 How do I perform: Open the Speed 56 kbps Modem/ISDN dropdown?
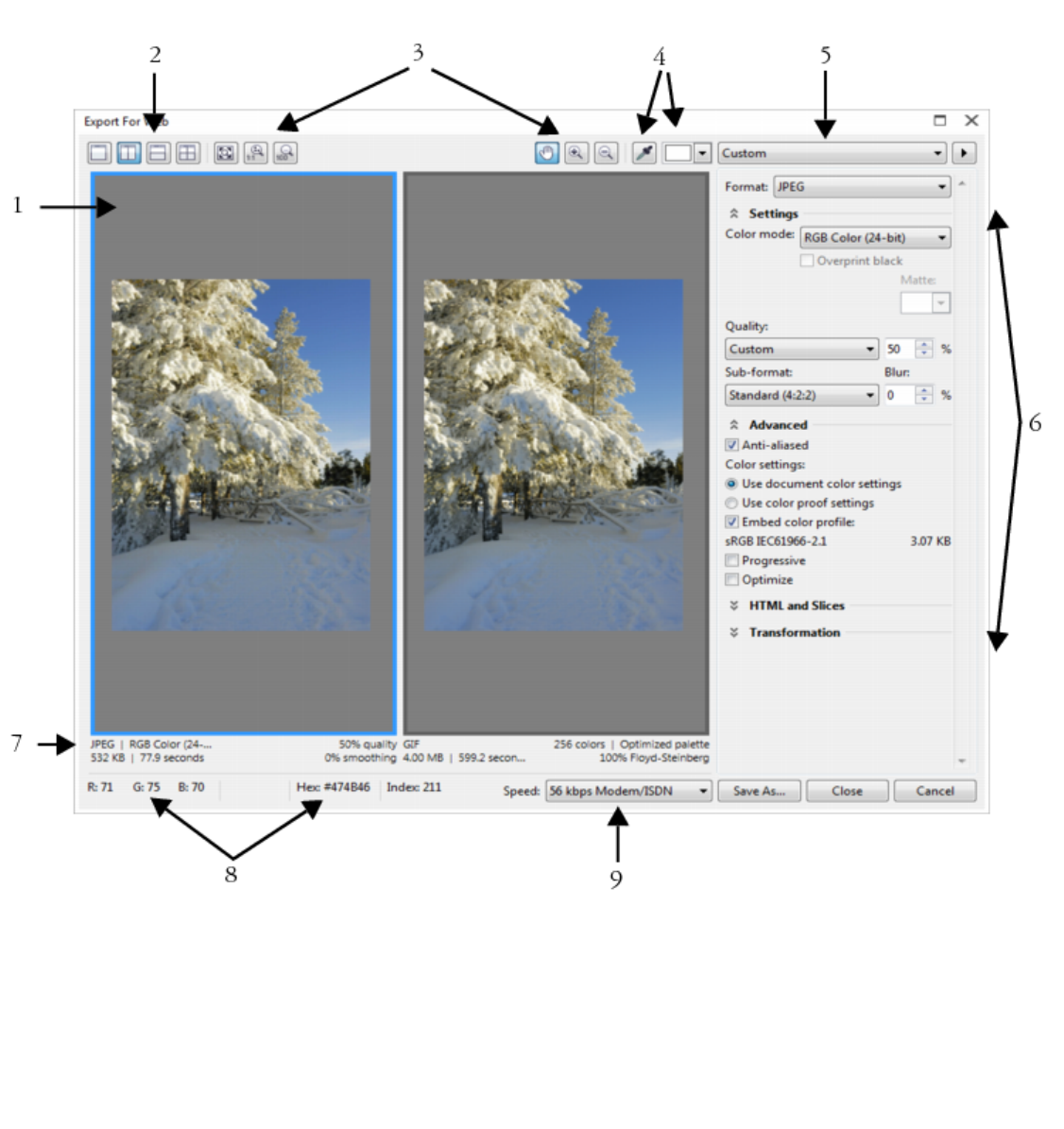[629, 791]
